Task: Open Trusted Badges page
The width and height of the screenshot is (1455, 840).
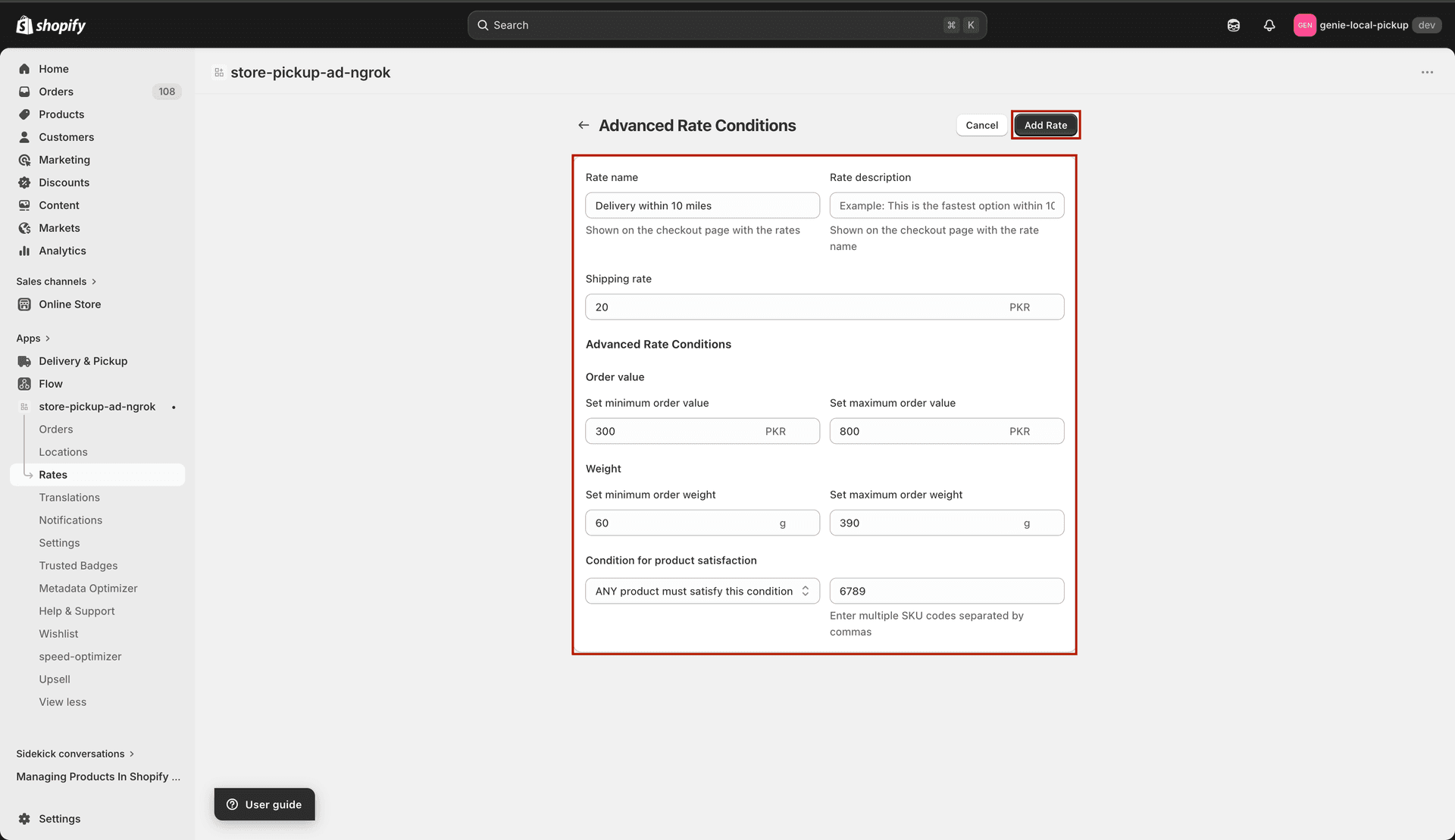Action: 78,566
